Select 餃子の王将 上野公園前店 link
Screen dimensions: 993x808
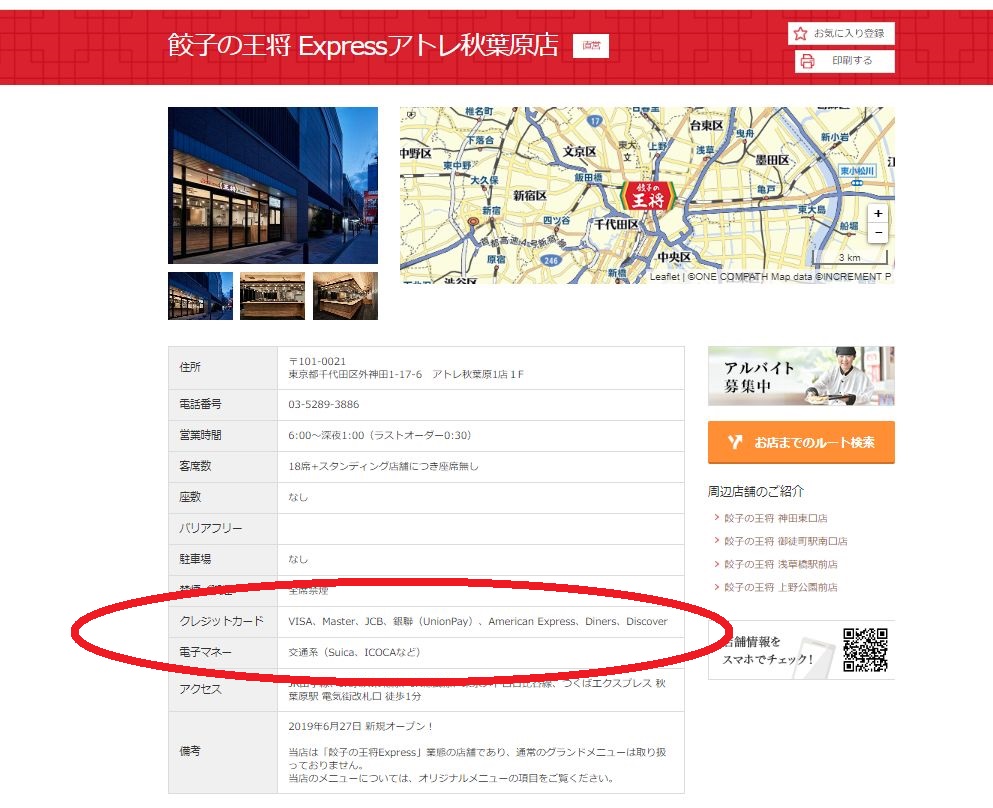(x=781, y=587)
